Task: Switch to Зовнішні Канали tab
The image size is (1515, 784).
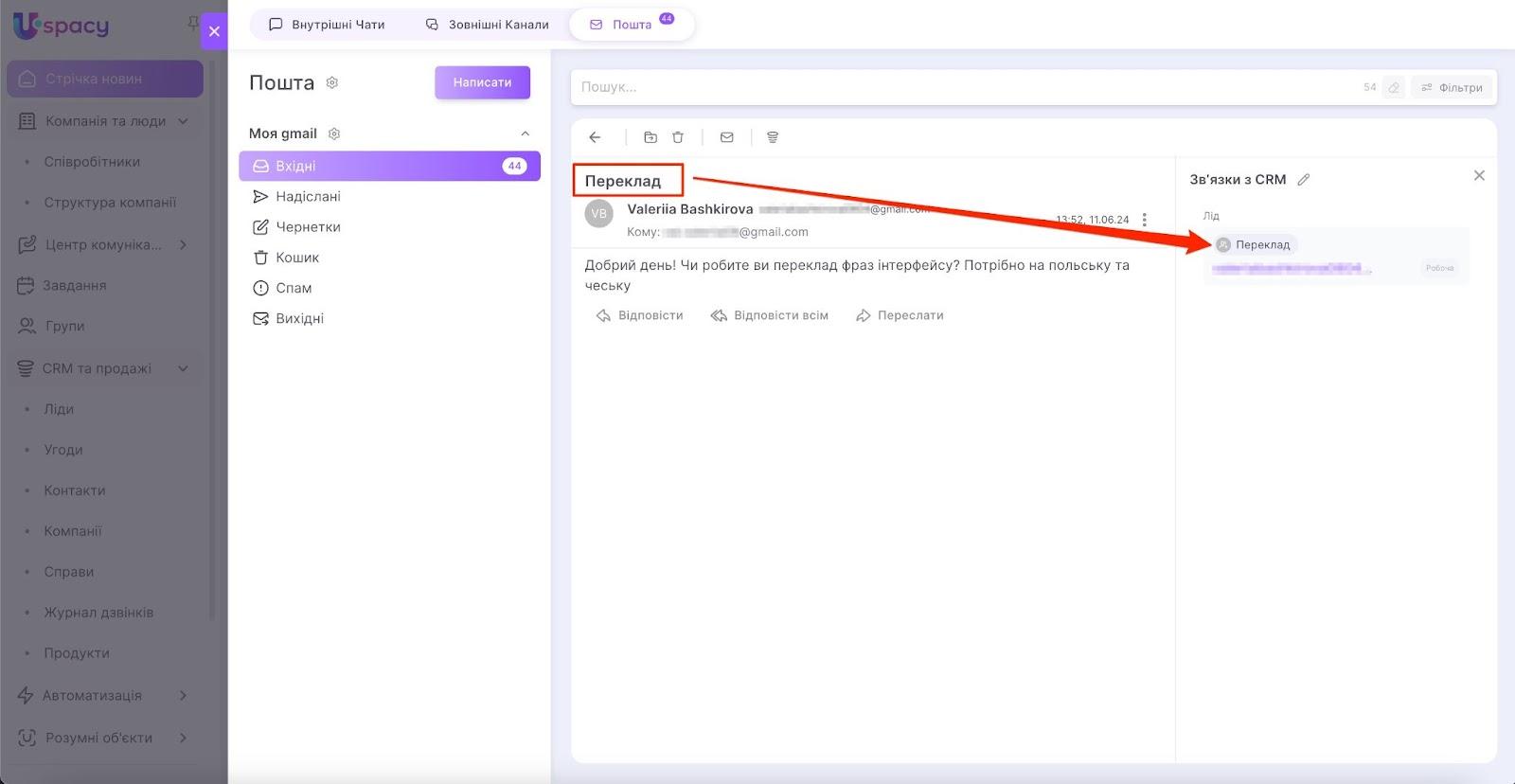Action: coord(487,25)
